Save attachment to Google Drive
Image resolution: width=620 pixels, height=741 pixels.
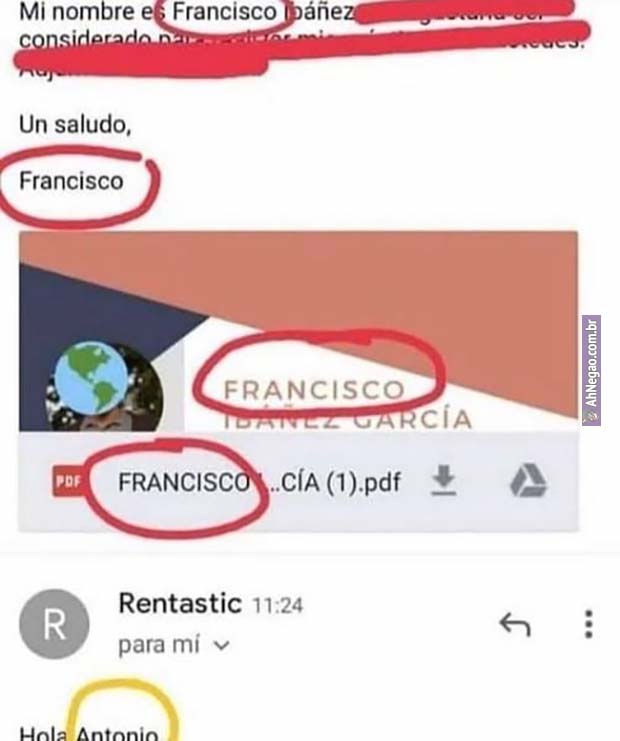tap(529, 481)
